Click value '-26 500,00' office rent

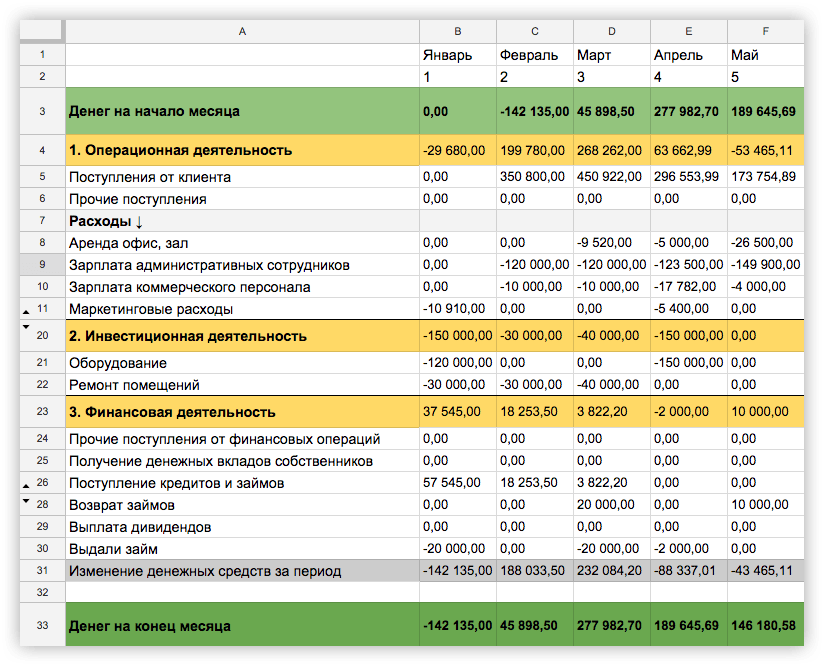pos(766,243)
